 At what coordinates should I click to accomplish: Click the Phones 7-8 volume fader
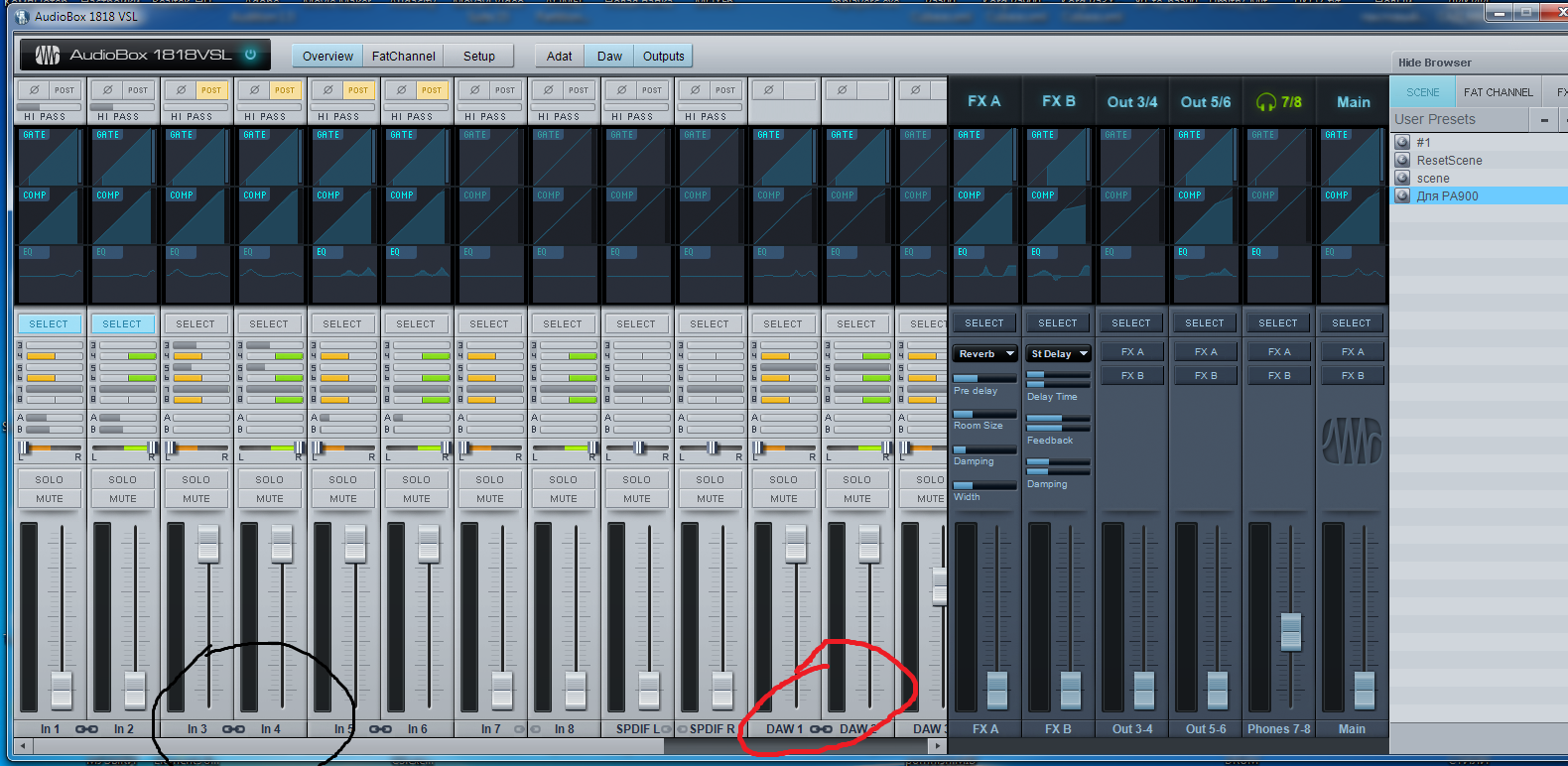pos(1291,631)
